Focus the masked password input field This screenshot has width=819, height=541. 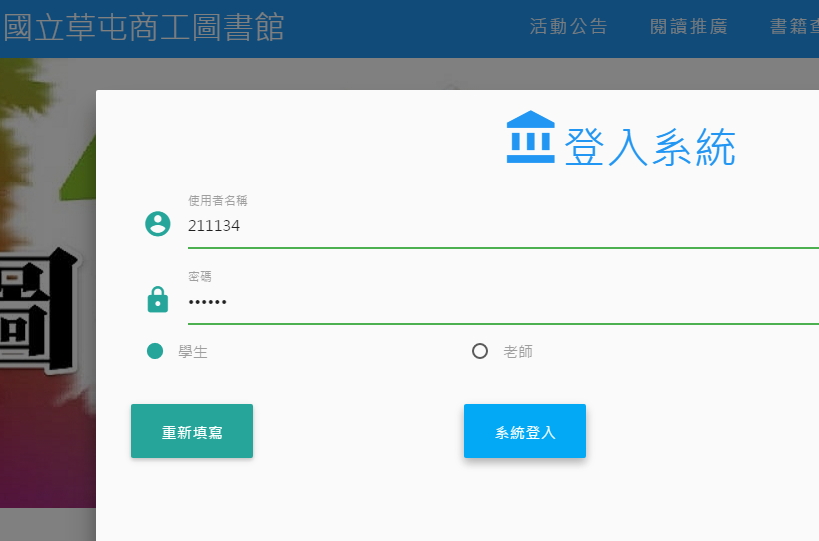tap(500, 302)
